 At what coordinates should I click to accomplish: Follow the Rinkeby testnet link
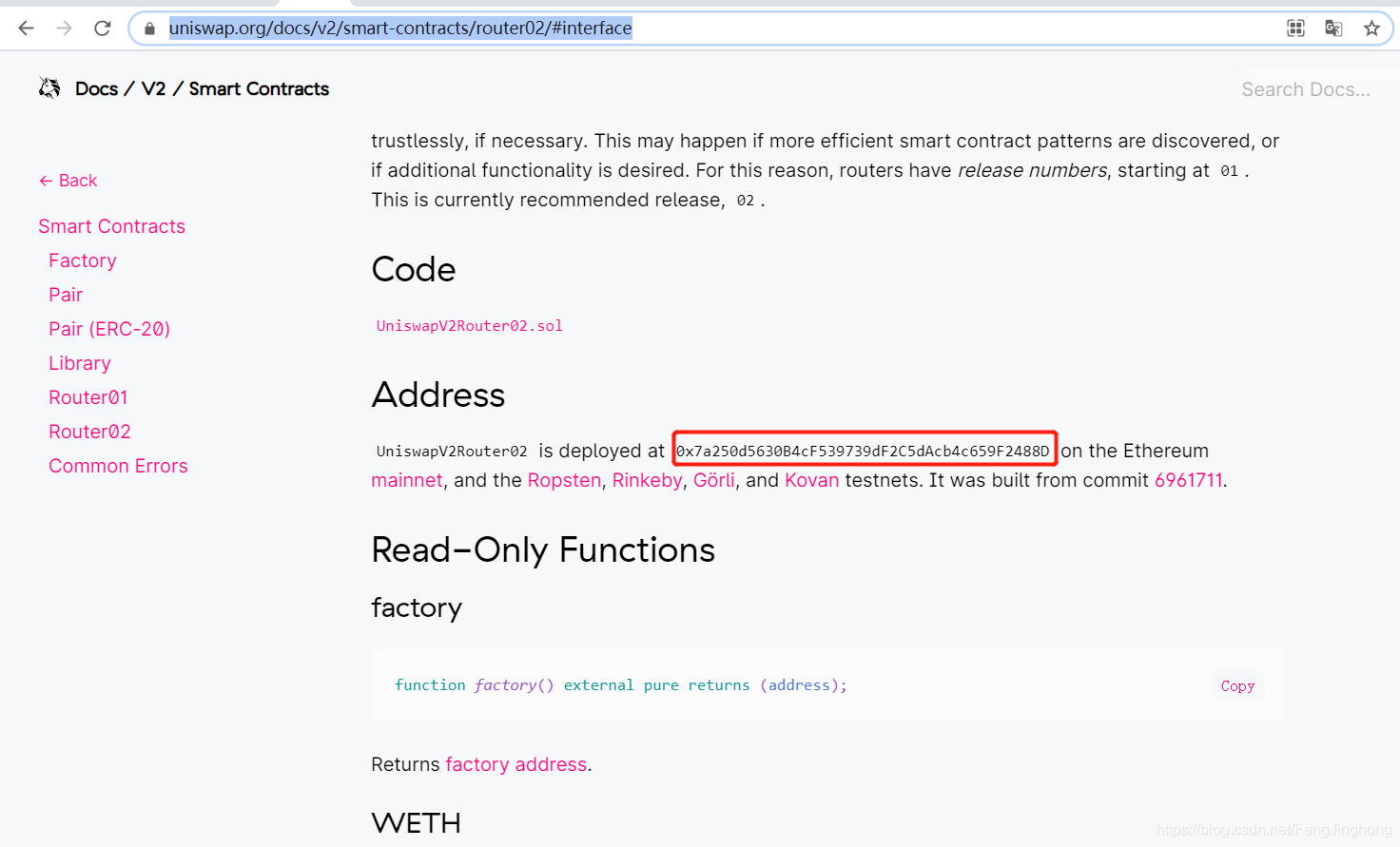pyautogui.click(x=648, y=480)
